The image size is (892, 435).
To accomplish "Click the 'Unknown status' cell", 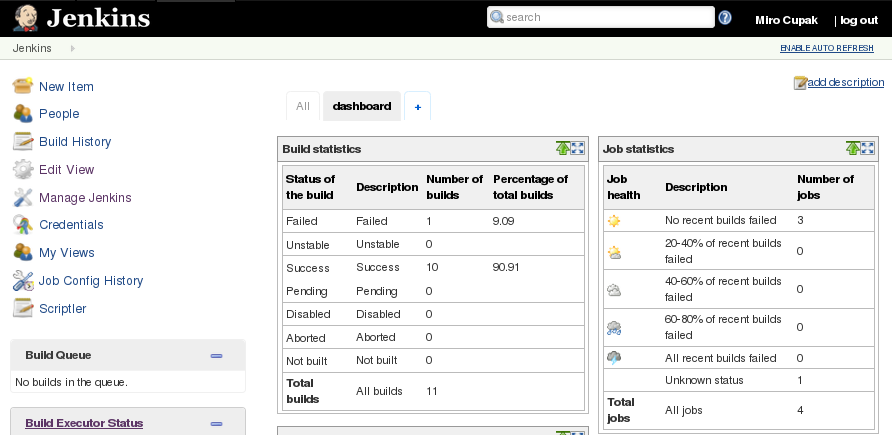I will pos(704,380).
